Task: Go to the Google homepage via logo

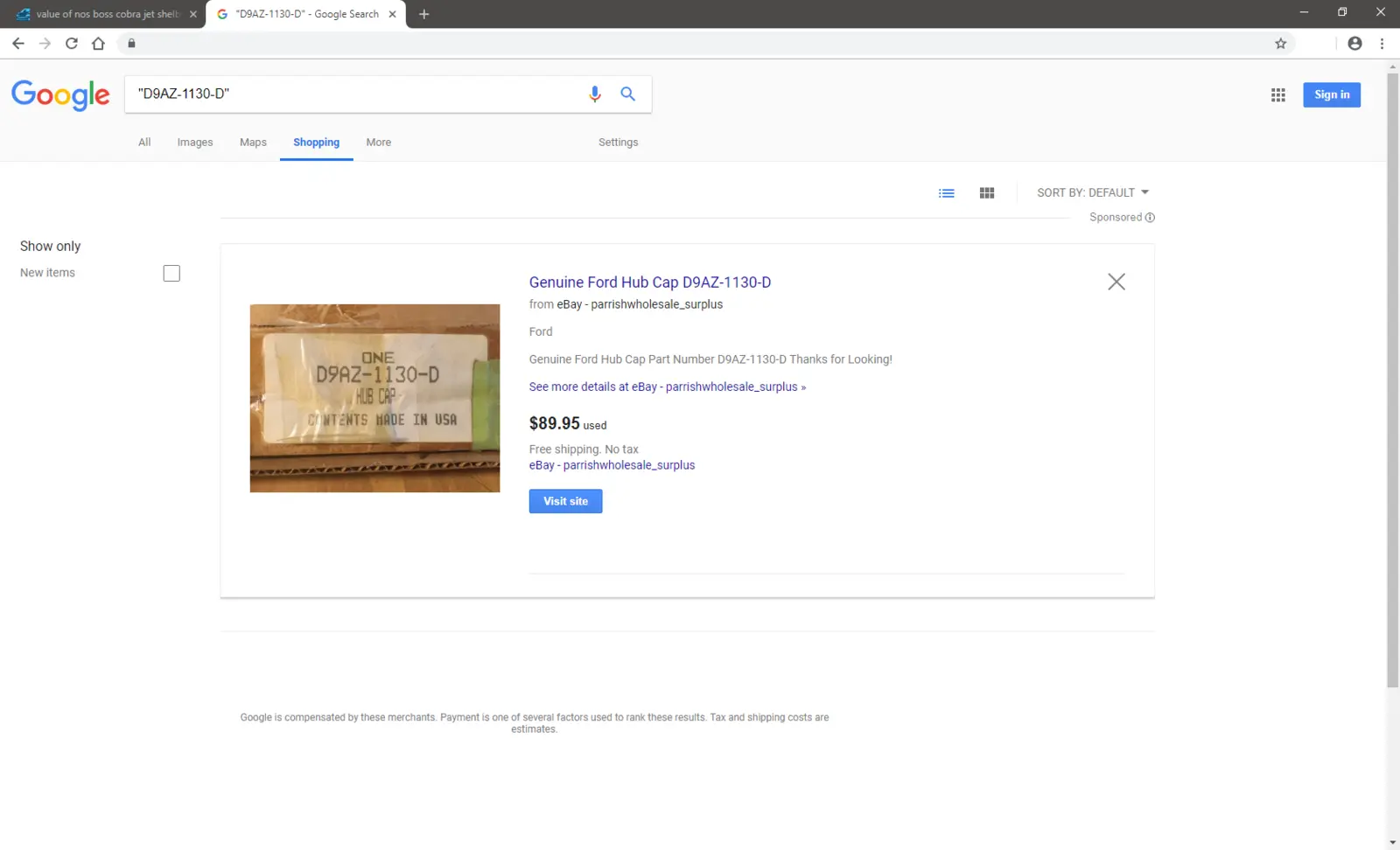Action: click(61, 94)
